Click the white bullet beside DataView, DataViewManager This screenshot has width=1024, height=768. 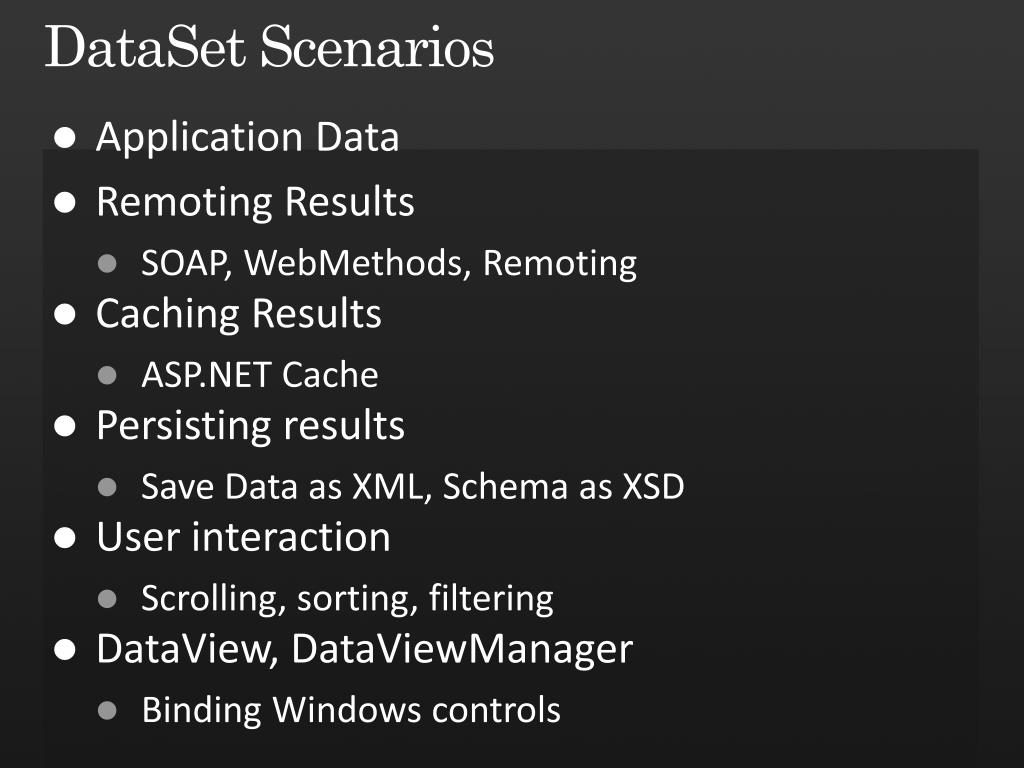(x=65, y=650)
